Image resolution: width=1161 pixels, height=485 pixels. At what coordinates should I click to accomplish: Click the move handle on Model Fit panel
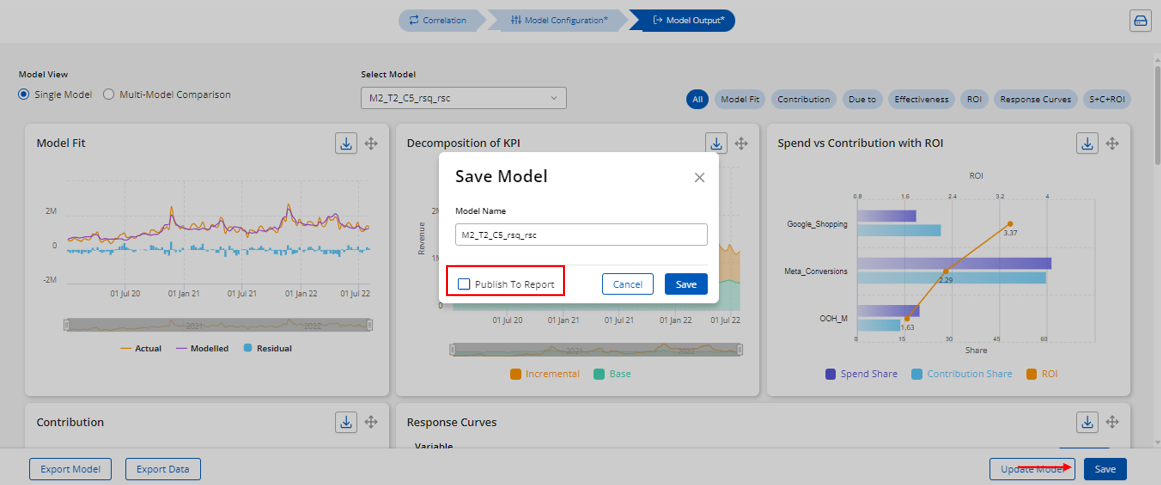(x=371, y=143)
